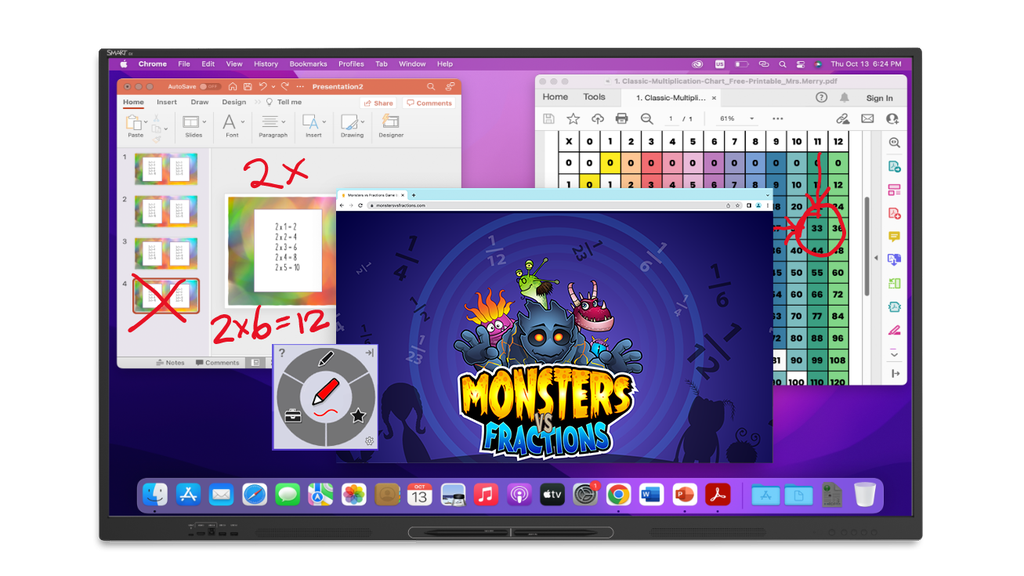Switch to the Draw ribbon tab
Image resolution: width=1024 pixels, height=576 pixels.
click(199, 102)
